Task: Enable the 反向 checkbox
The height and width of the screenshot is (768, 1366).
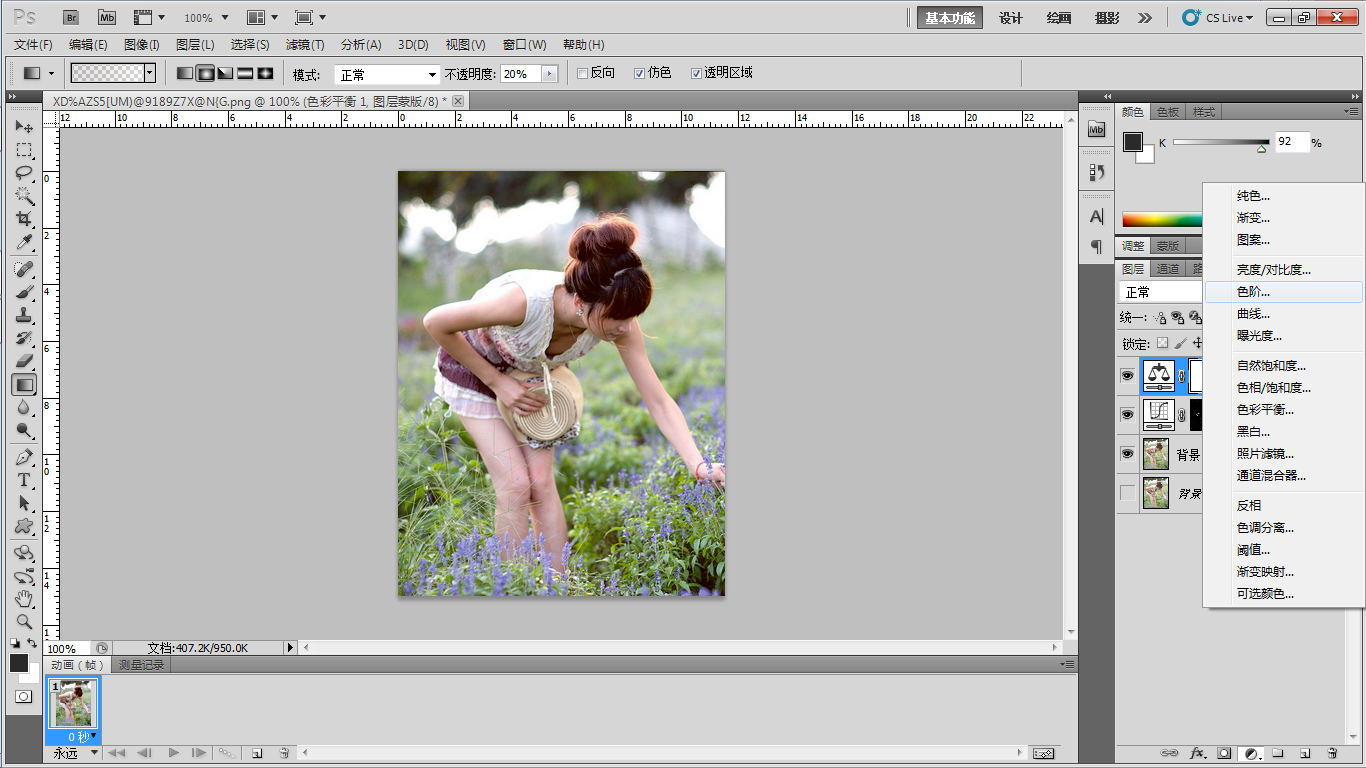Action: coord(583,73)
